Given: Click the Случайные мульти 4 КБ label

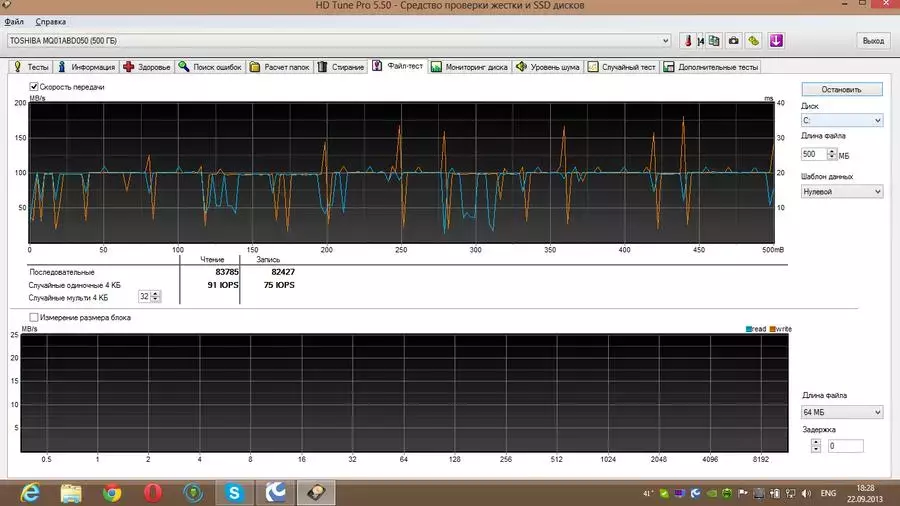Looking at the screenshot, I should pyautogui.click(x=68, y=298).
